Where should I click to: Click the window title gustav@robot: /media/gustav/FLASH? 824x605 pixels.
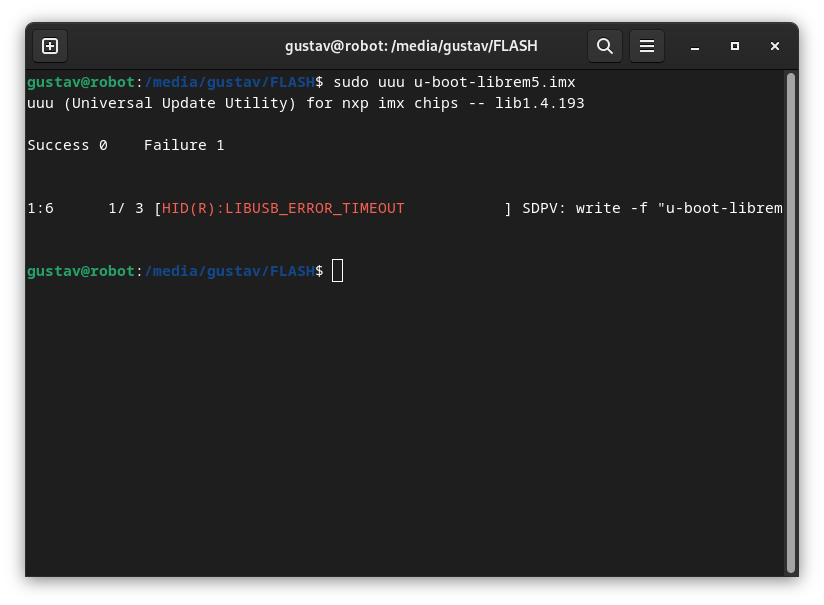411,46
